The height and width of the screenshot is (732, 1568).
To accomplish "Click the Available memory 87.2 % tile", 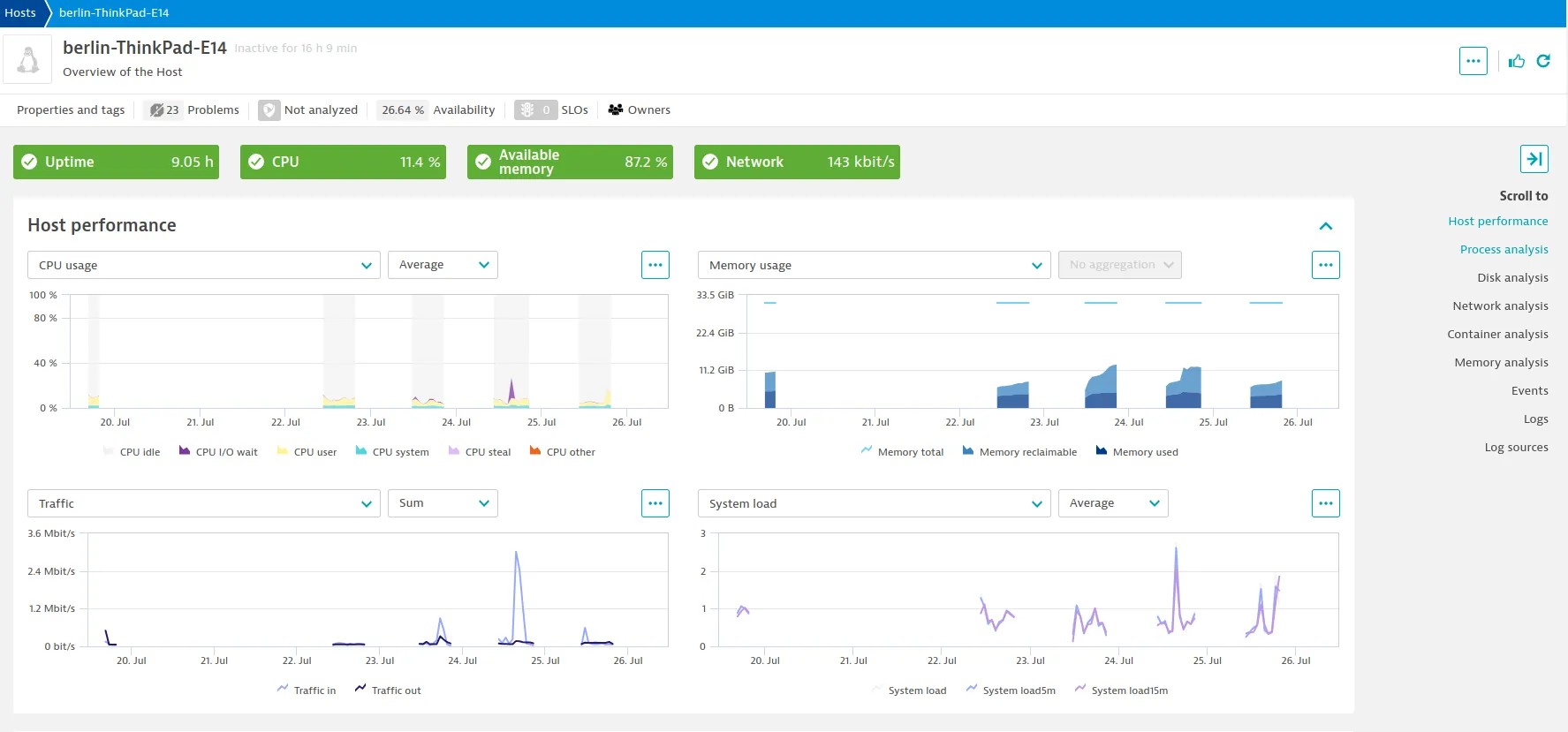I will pyautogui.click(x=570, y=162).
